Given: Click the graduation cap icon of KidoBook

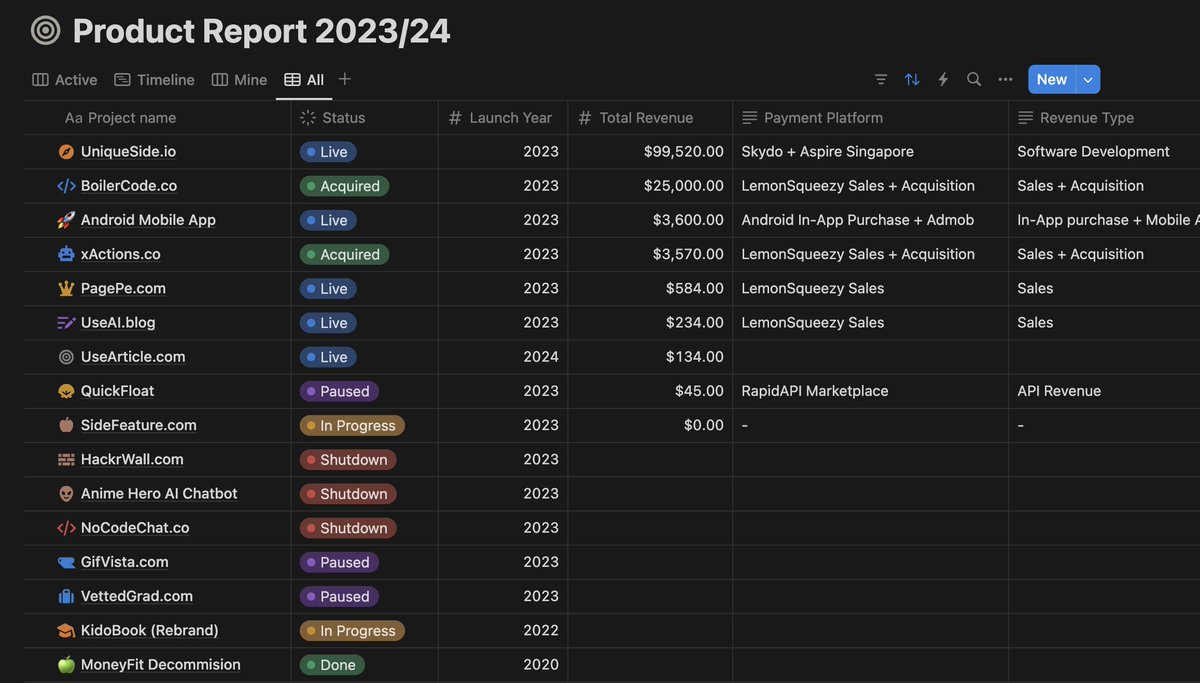Looking at the screenshot, I should pos(66,630).
